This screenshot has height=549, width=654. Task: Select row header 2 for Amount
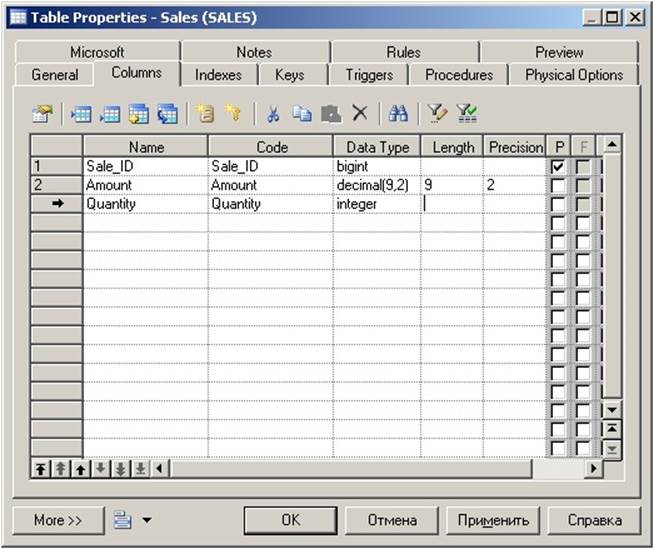click(x=56, y=185)
